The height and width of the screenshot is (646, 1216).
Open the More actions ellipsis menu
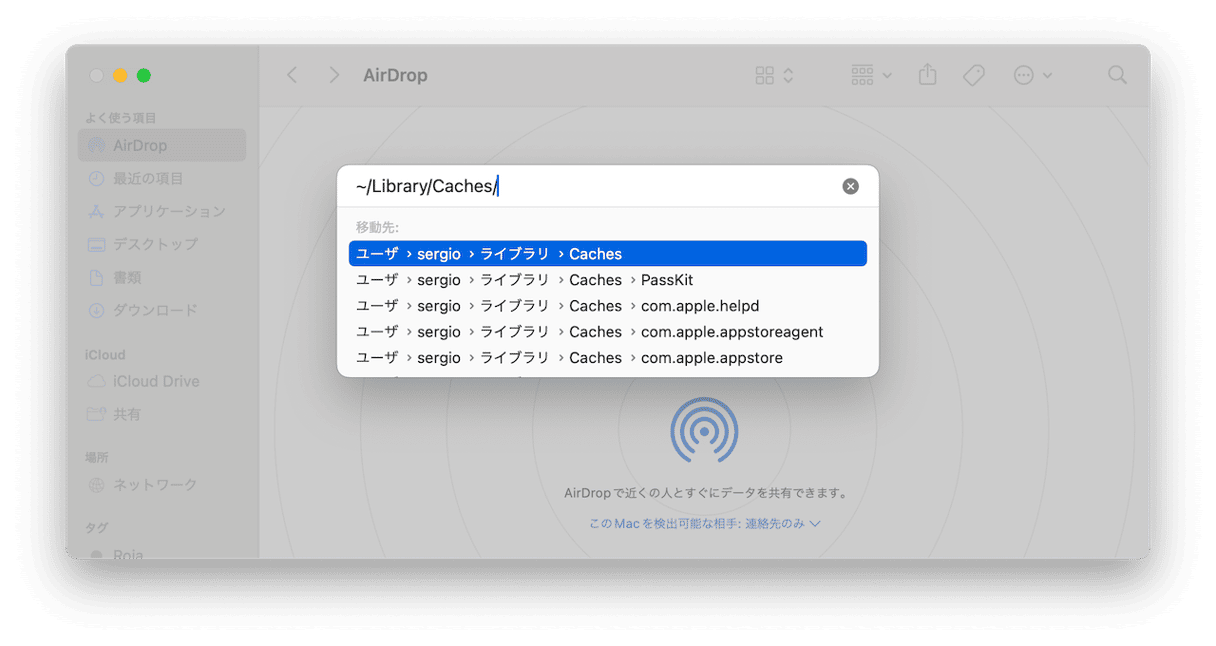tap(1032, 75)
